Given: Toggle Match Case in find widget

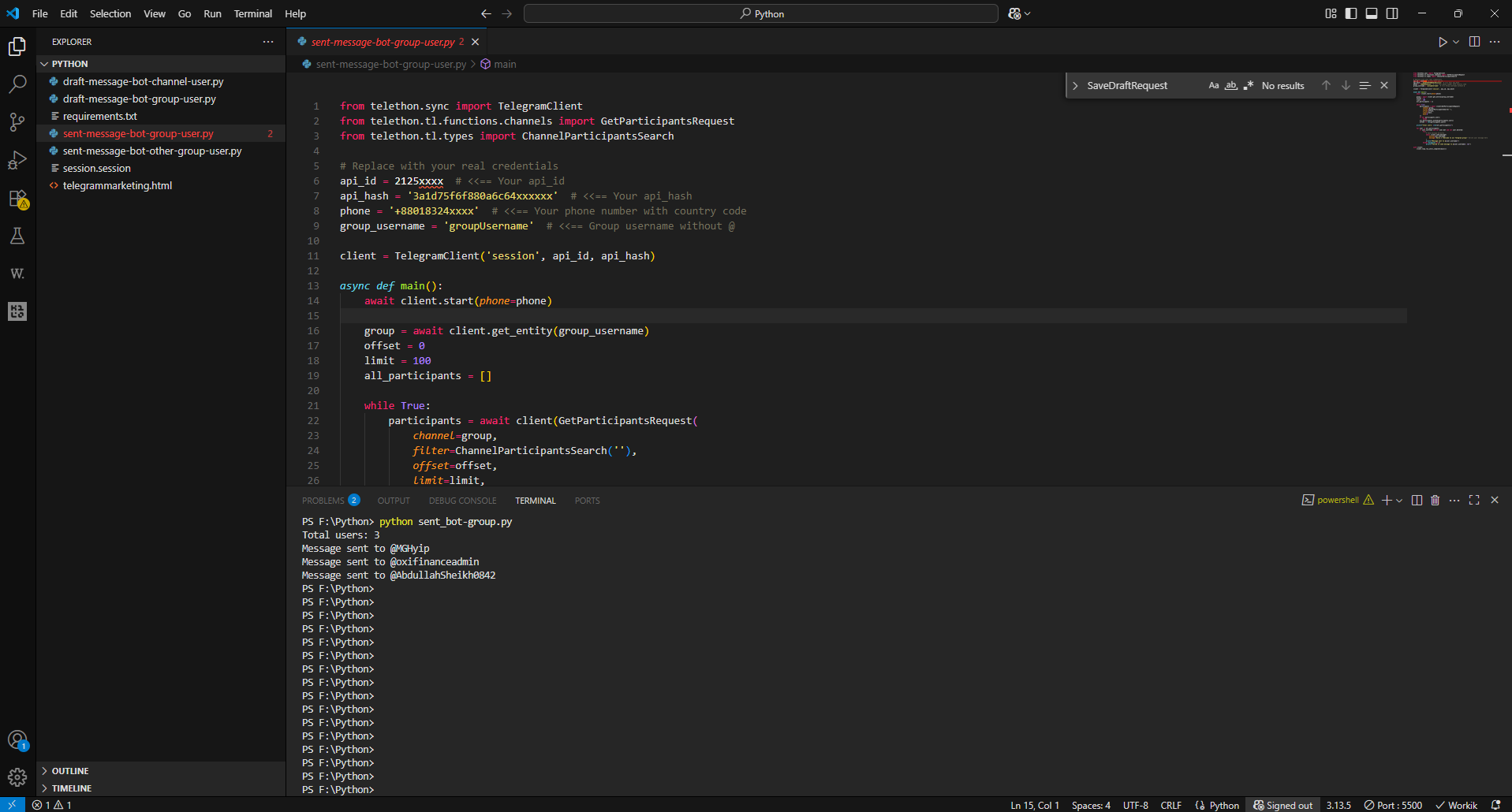Looking at the screenshot, I should pyautogui.click(x=1214, y=85).
